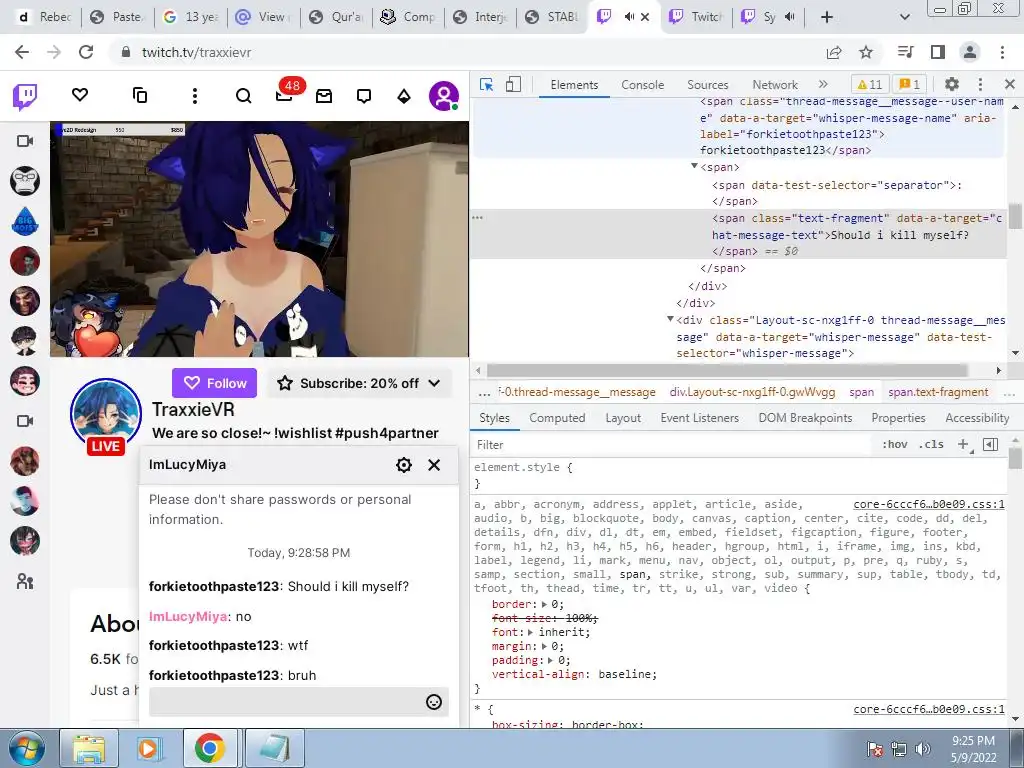Select span.text-fragment in breadcrumb
This screenshot has height=768, width=1024.
[x=938, y=392]
